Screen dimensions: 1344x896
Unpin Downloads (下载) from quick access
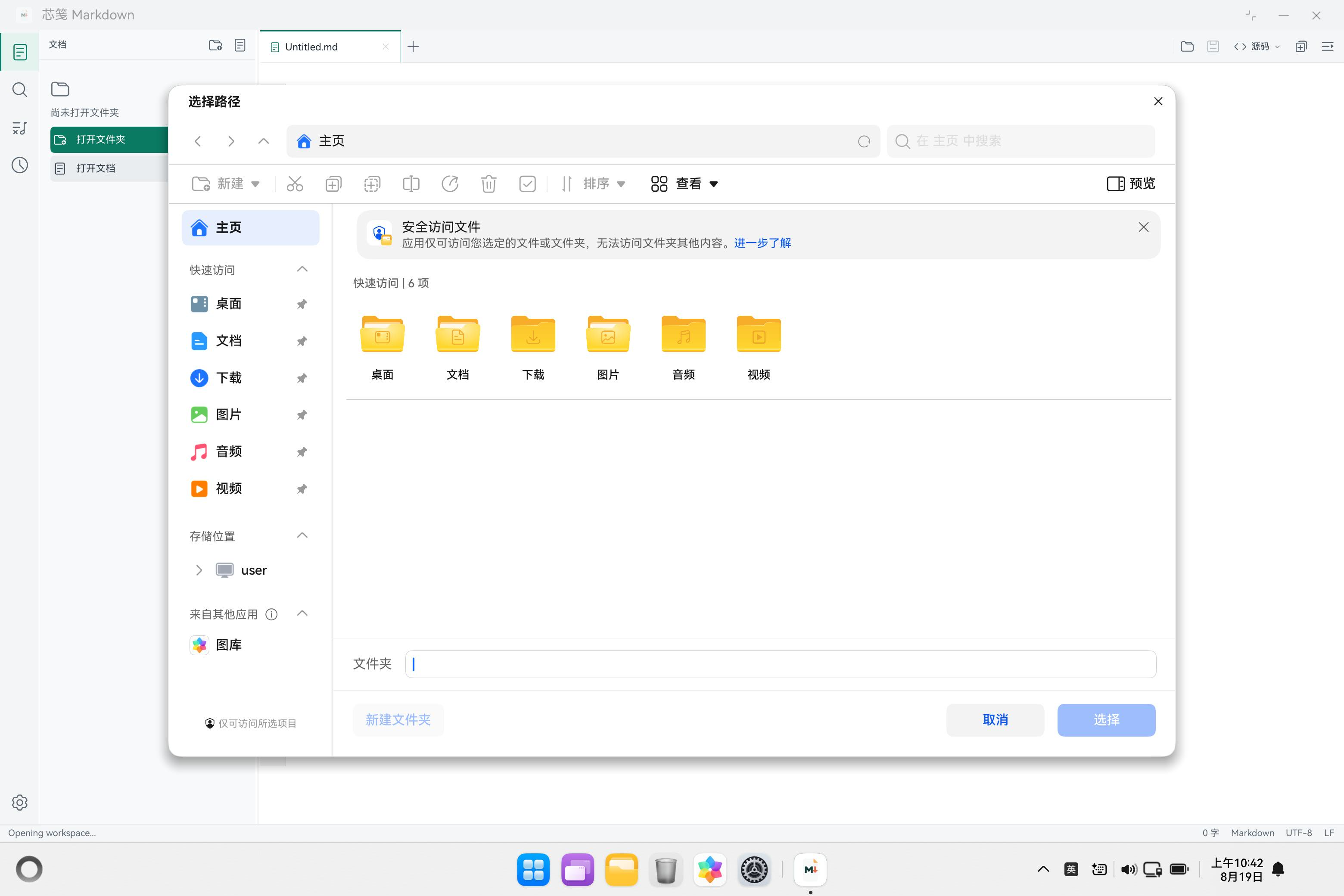(302, 378)
